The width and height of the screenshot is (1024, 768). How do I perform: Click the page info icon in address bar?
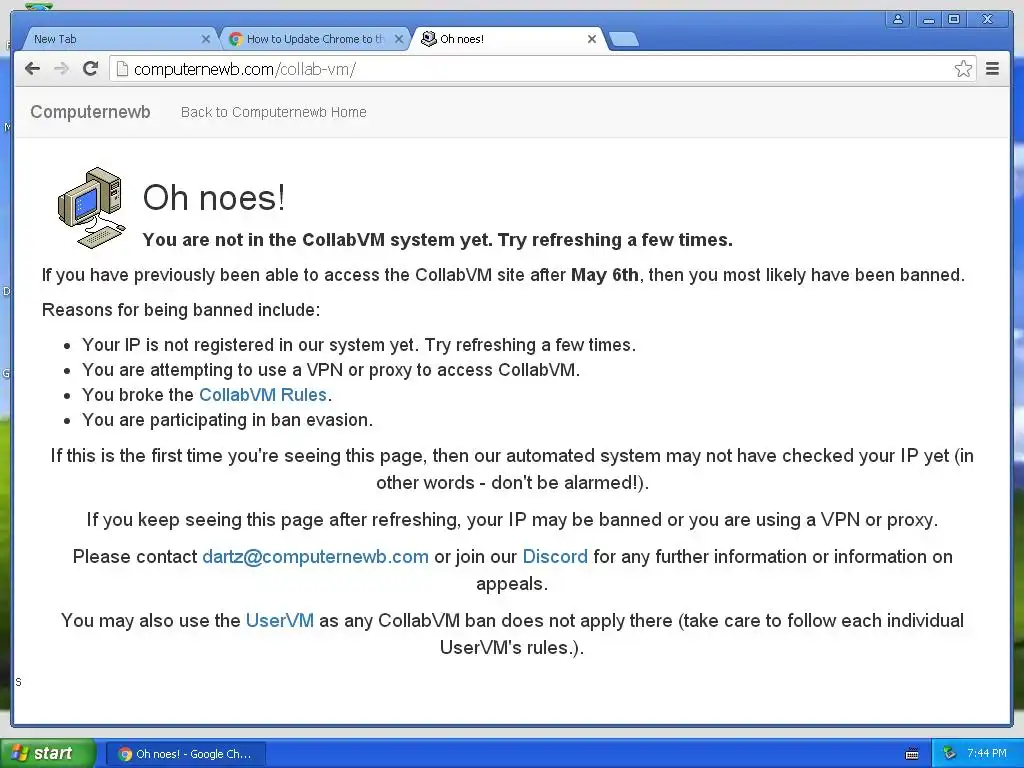point(121,69)
